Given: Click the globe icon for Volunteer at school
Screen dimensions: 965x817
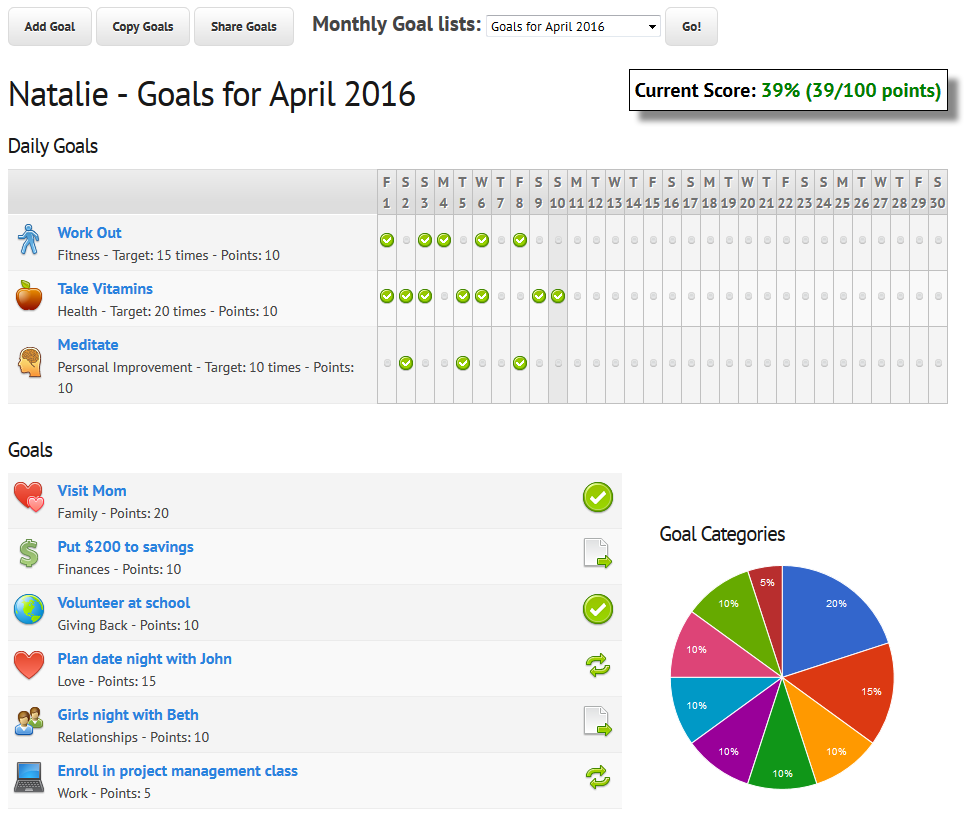Looking at the screenshot, I should 28,610.
